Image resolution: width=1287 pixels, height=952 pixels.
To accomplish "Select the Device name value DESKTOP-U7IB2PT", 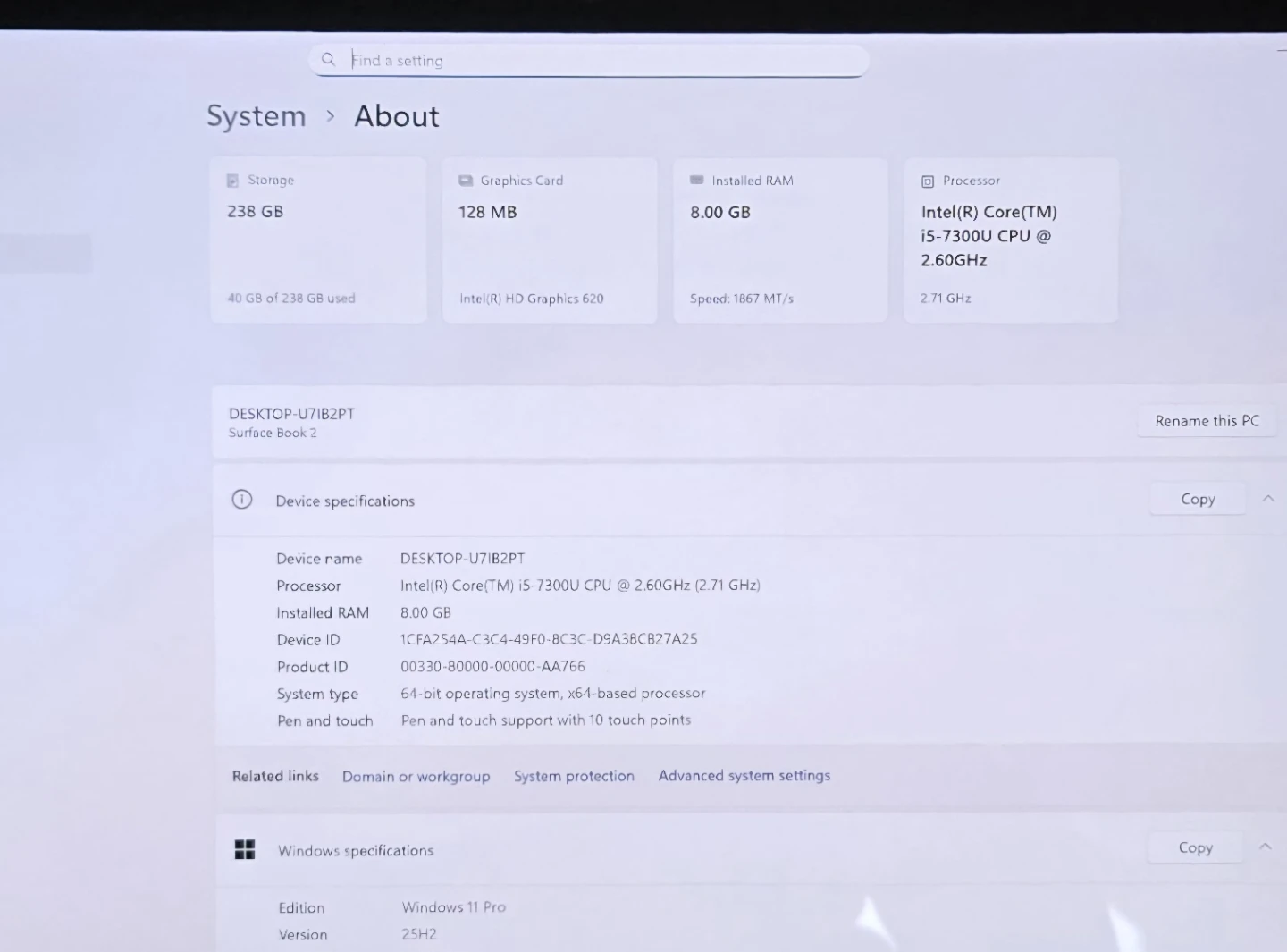I will [463, 559].
